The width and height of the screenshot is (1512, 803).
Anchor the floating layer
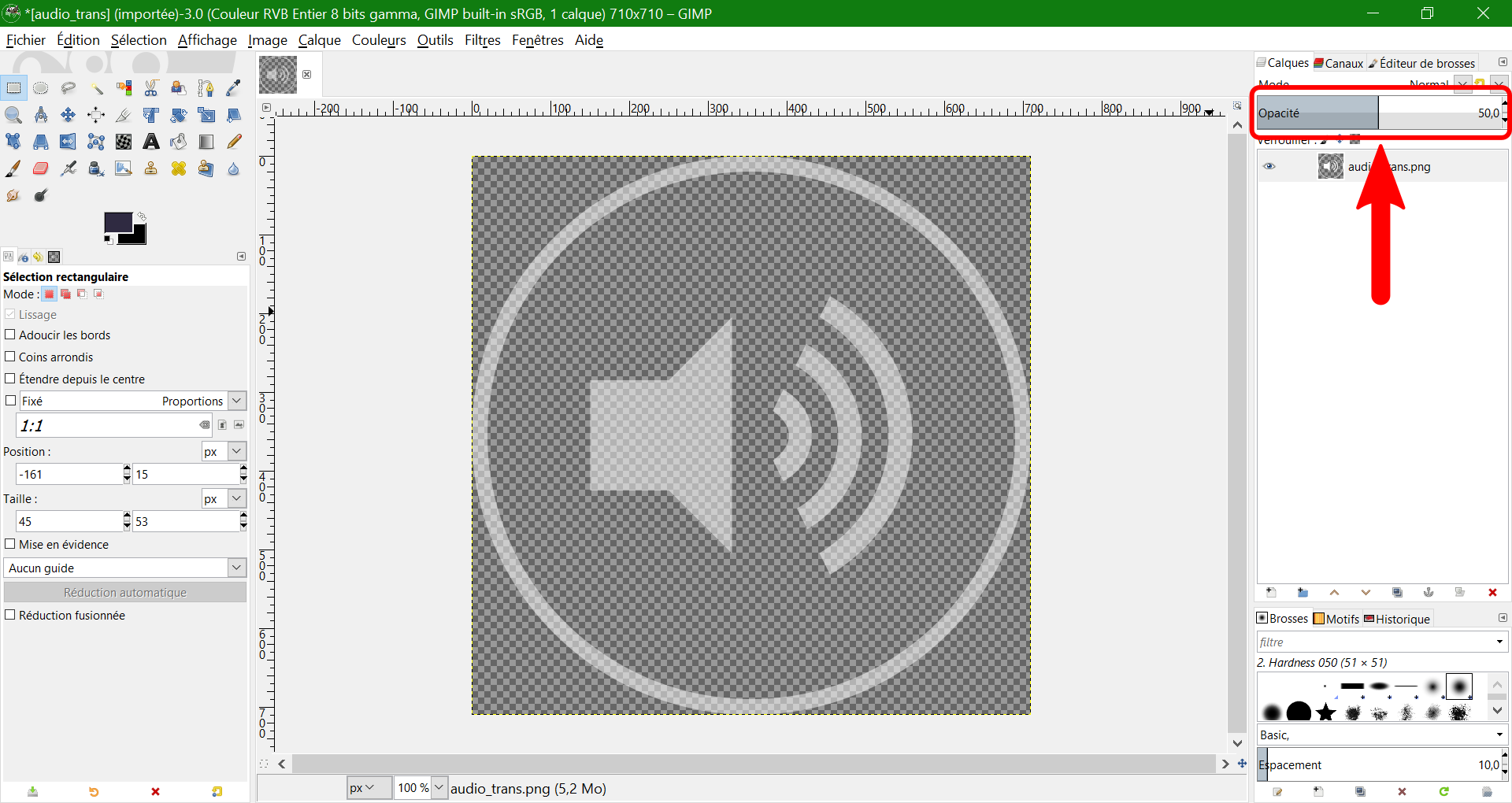click(1429, 593)
